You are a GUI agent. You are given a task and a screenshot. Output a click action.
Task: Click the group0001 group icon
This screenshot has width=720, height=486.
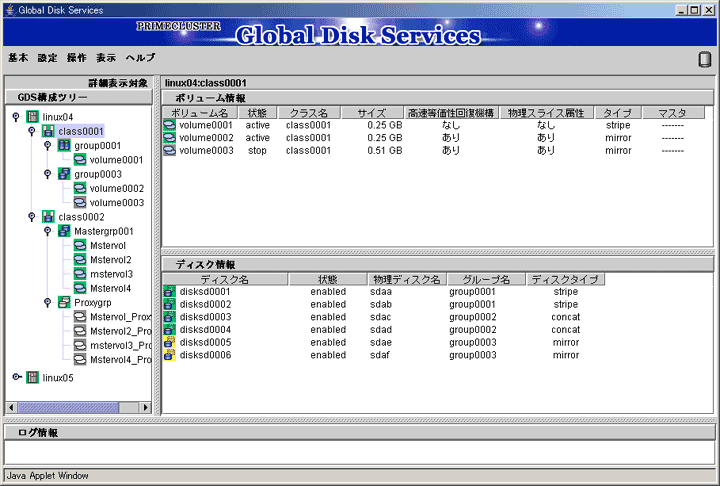64,145
